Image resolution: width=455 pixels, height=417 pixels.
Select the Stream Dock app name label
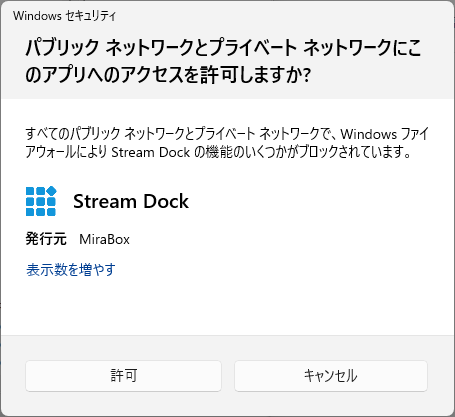[x=131, y=201]
